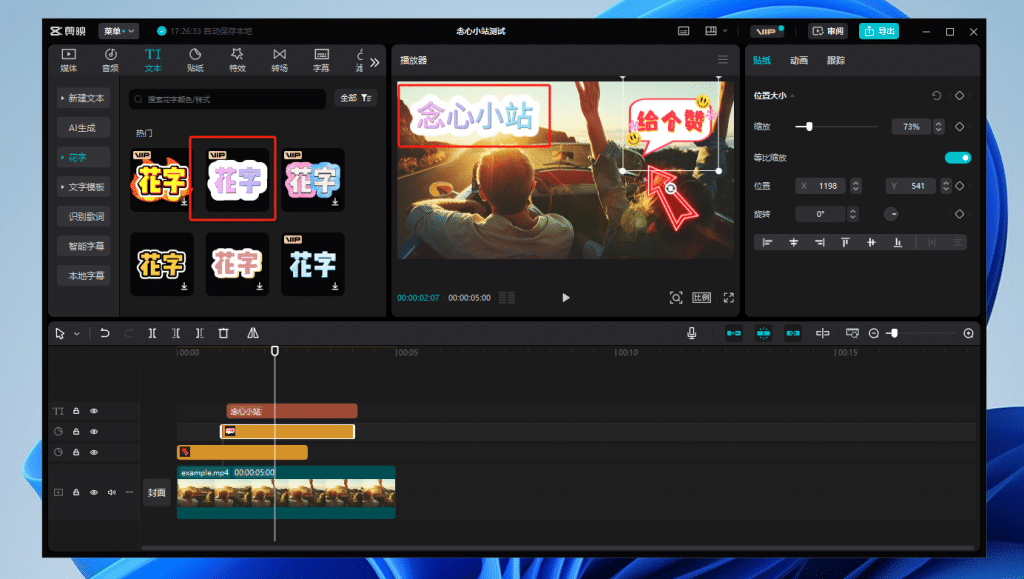Click the 审阅 review button

(x=827, y=31)
